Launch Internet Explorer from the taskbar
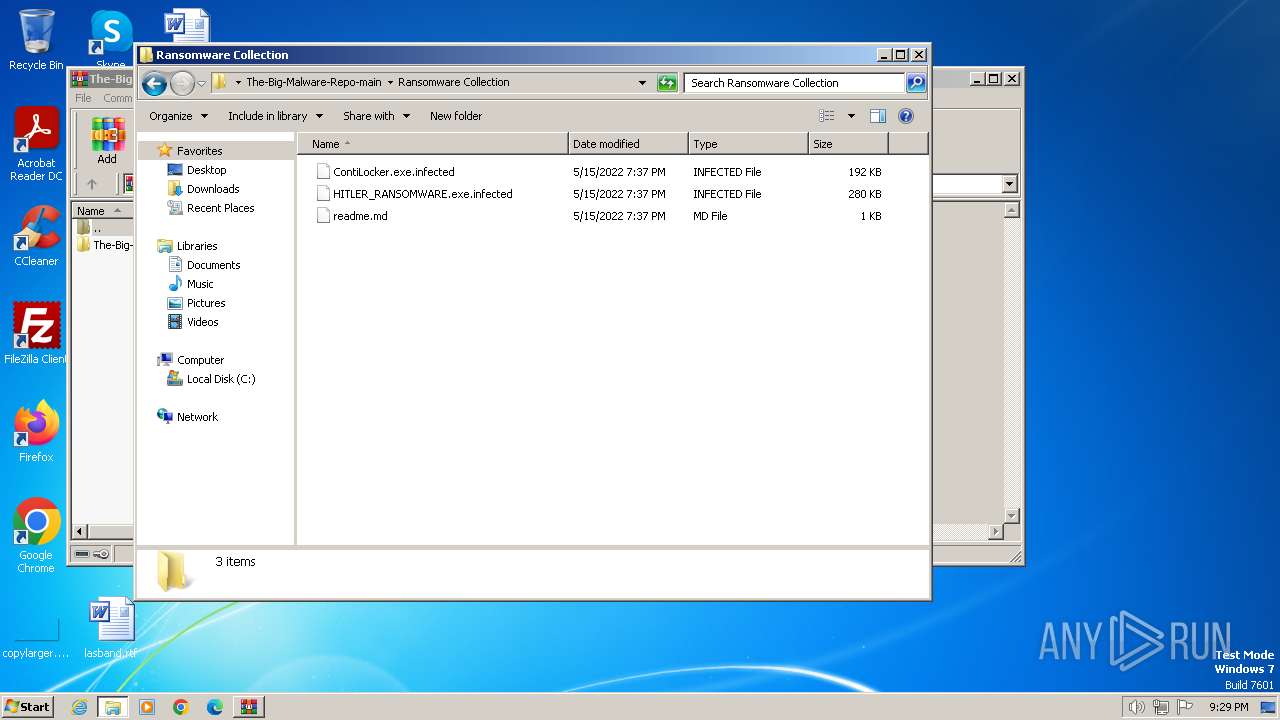1280x720 pixels. [x=79, y=707]
